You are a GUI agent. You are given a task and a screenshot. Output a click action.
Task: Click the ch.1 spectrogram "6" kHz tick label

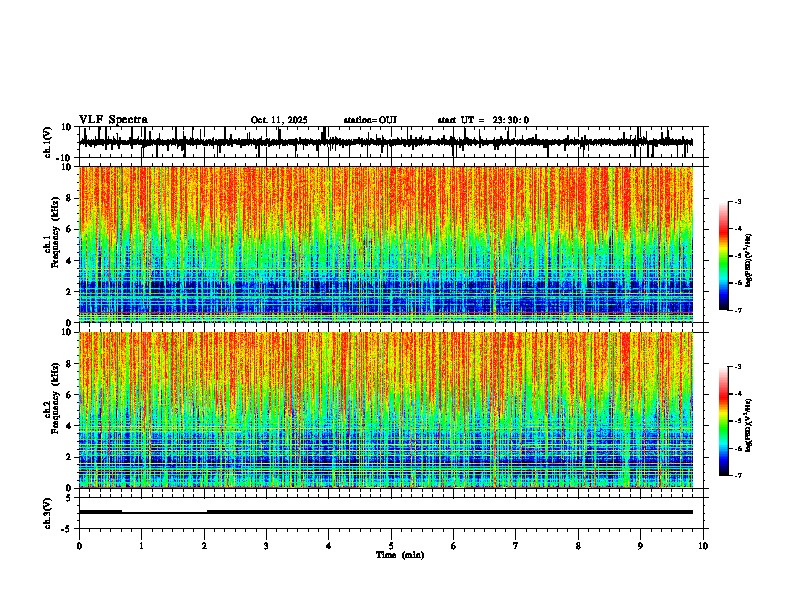69,229
